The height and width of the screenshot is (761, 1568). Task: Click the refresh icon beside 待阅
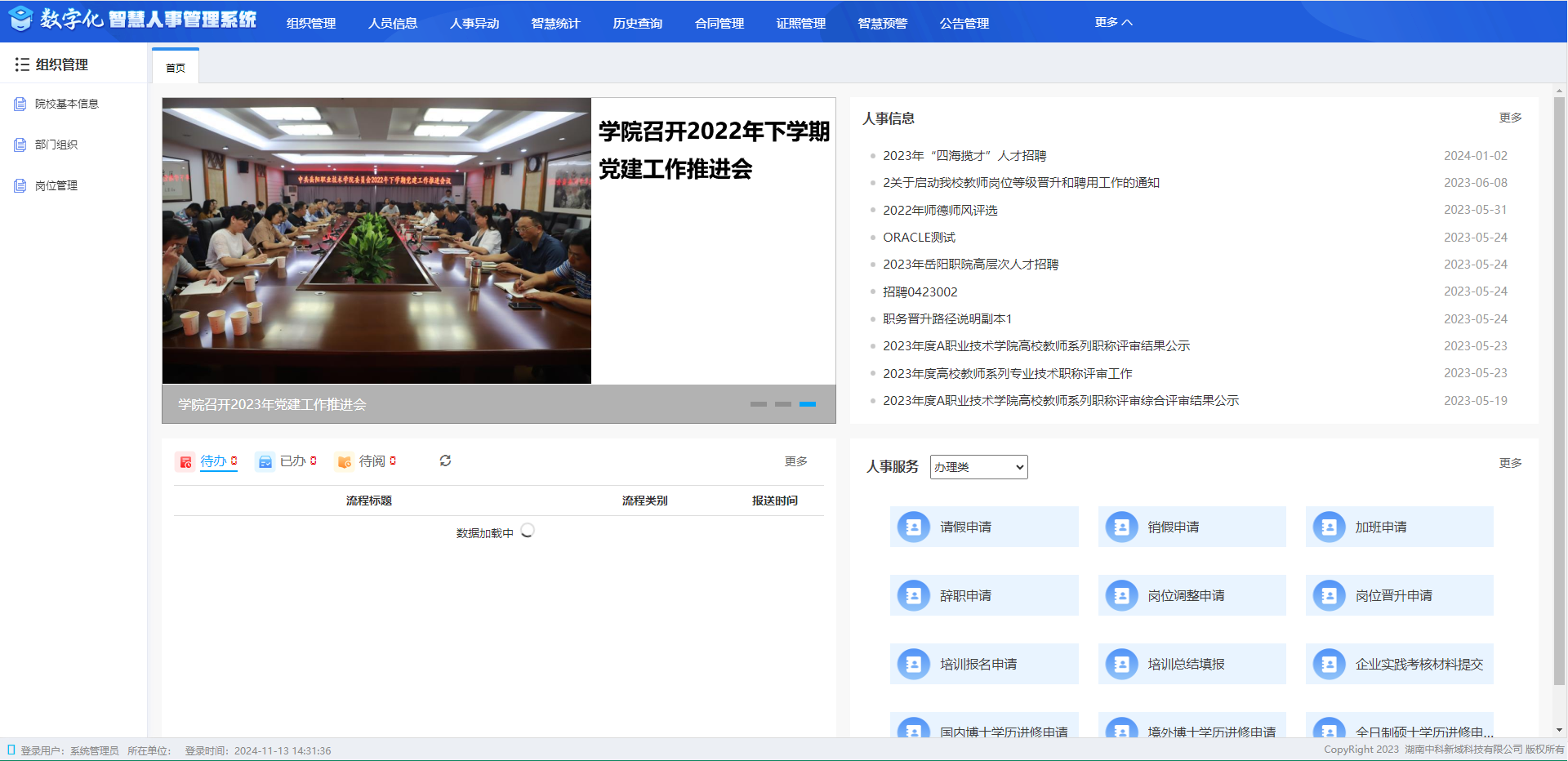pos(445,461)
